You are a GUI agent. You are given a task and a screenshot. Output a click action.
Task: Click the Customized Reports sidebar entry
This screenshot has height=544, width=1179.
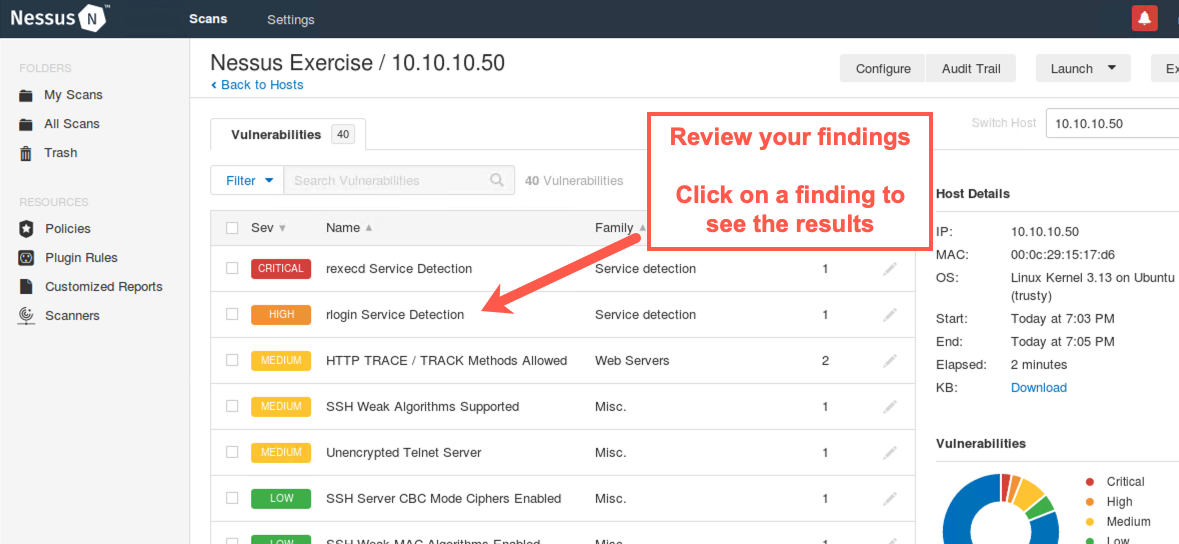tap(104, 287)
